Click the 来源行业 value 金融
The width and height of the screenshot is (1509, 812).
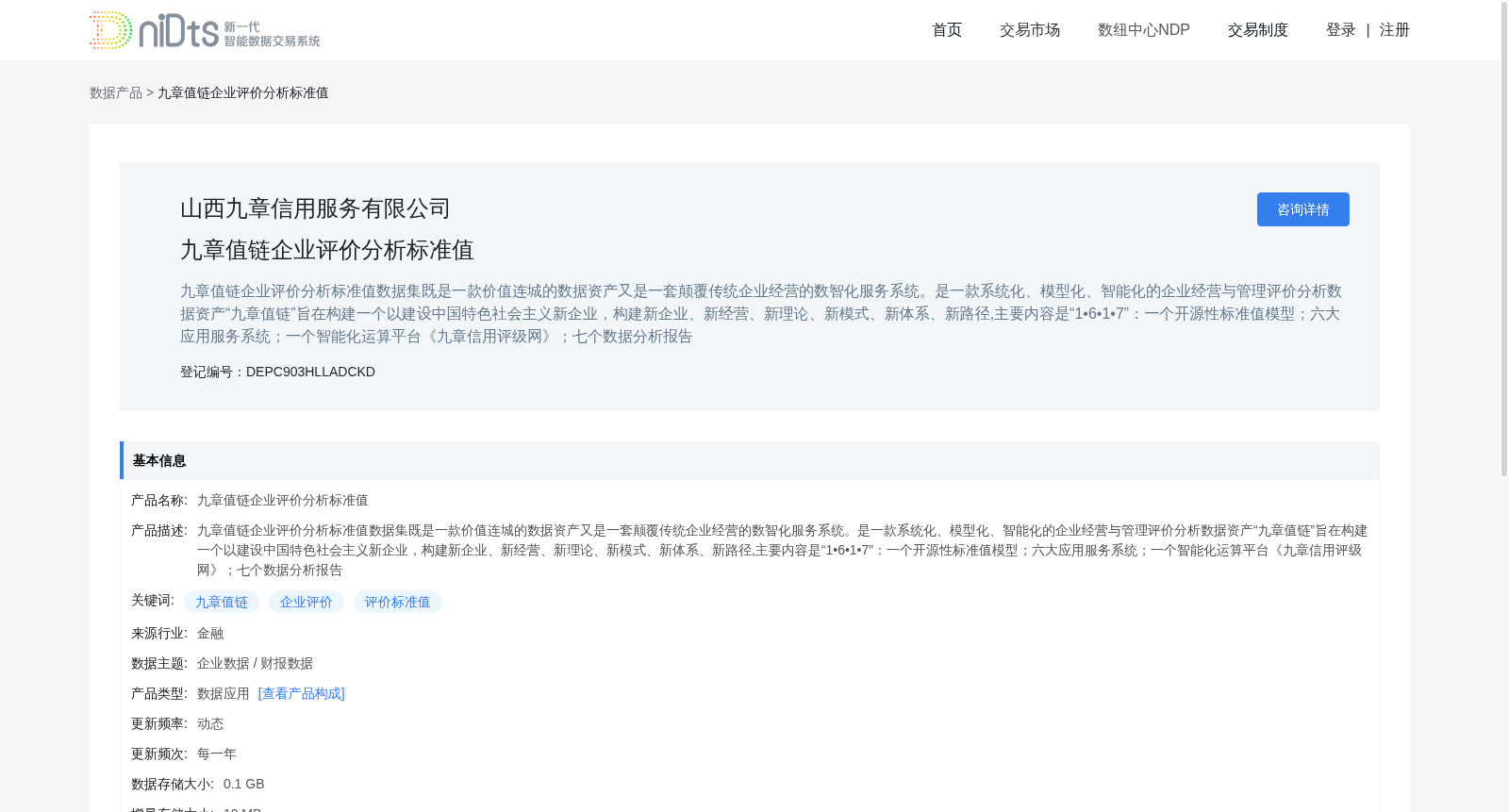point(210,633)
